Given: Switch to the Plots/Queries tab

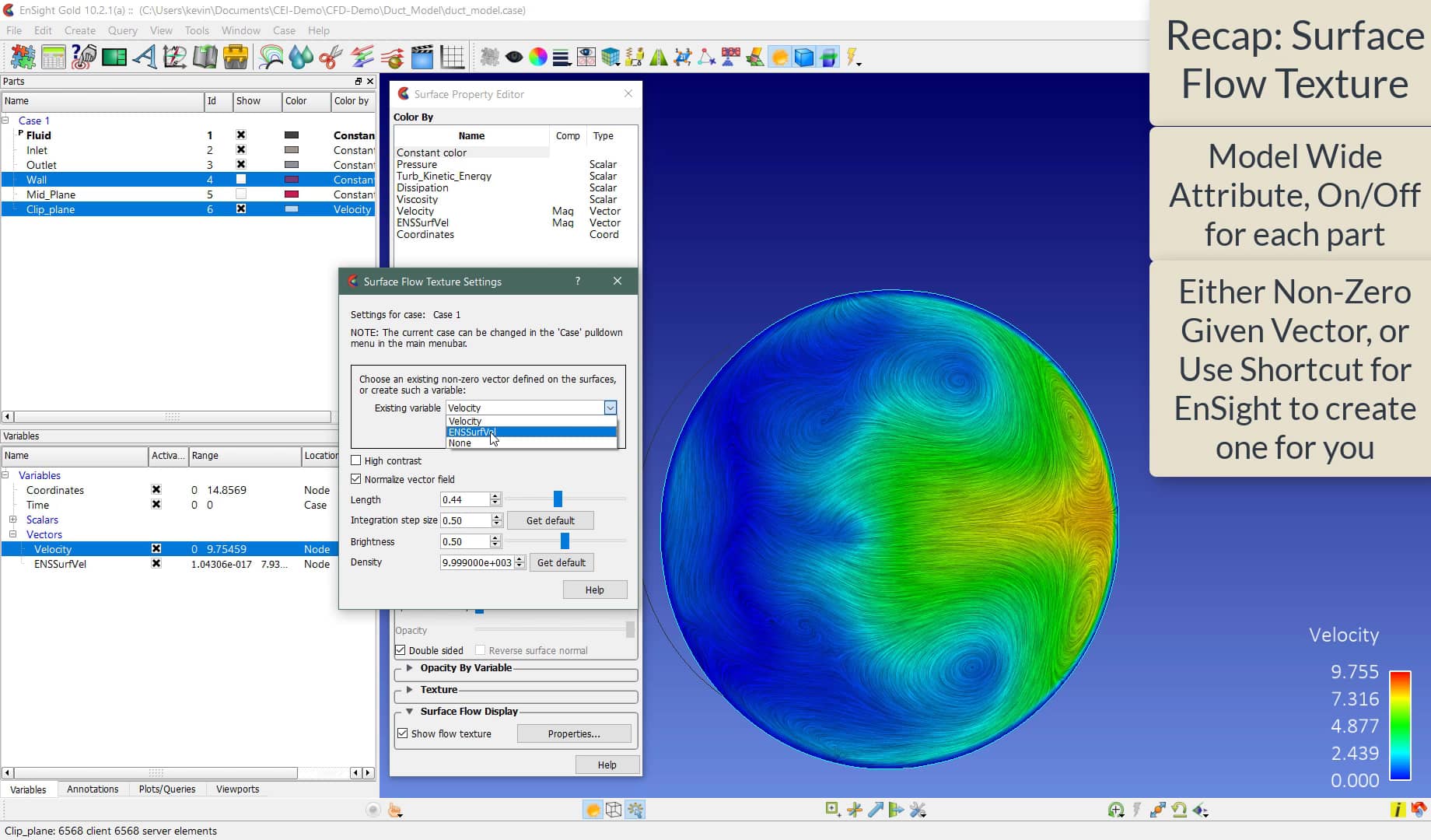Looking at the screenshot, I should click(167, 789).
